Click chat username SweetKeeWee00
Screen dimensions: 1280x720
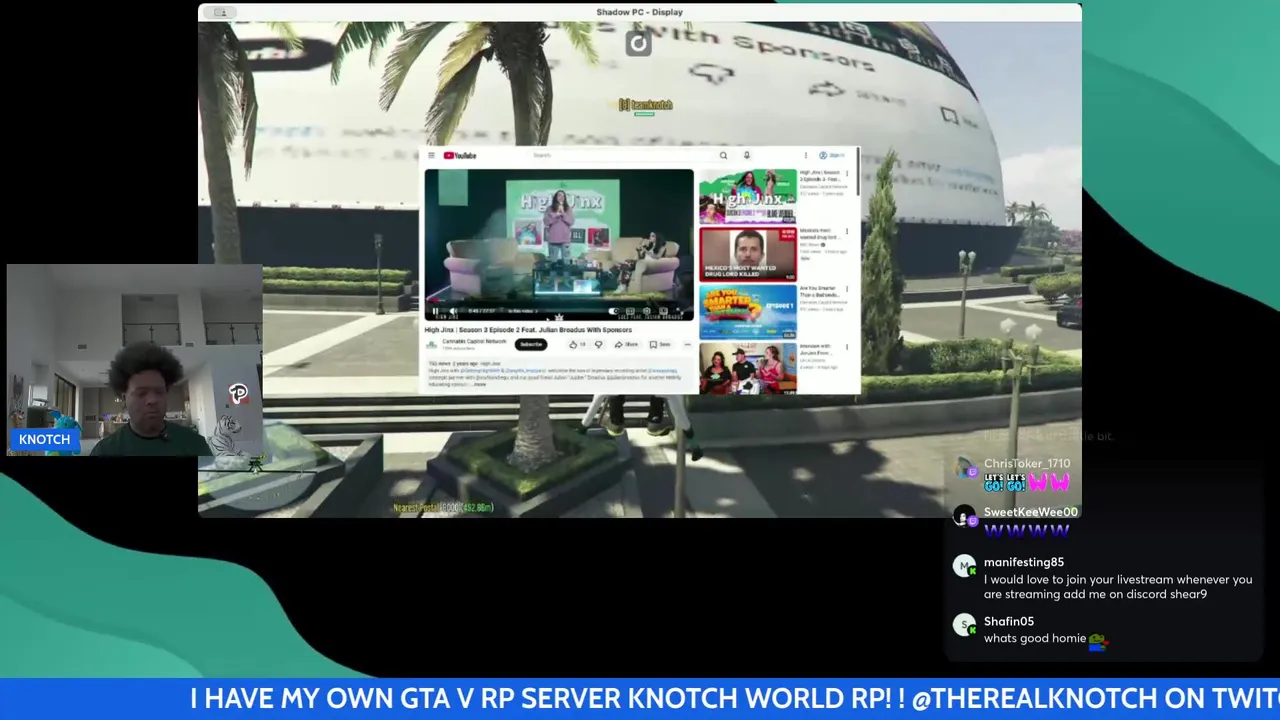(x=1031, y=512)
